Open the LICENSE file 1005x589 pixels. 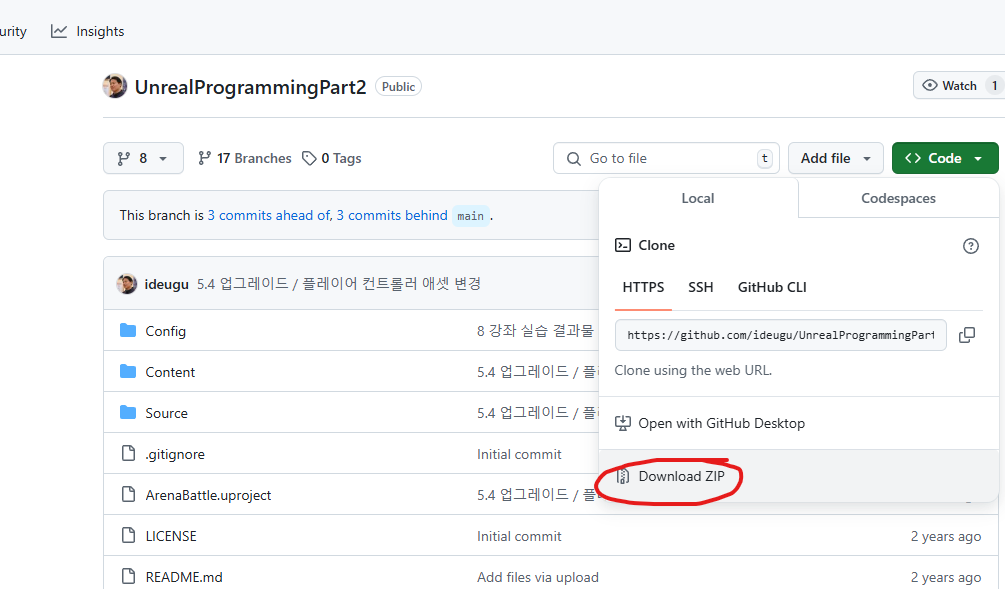(x=171, y=536)
